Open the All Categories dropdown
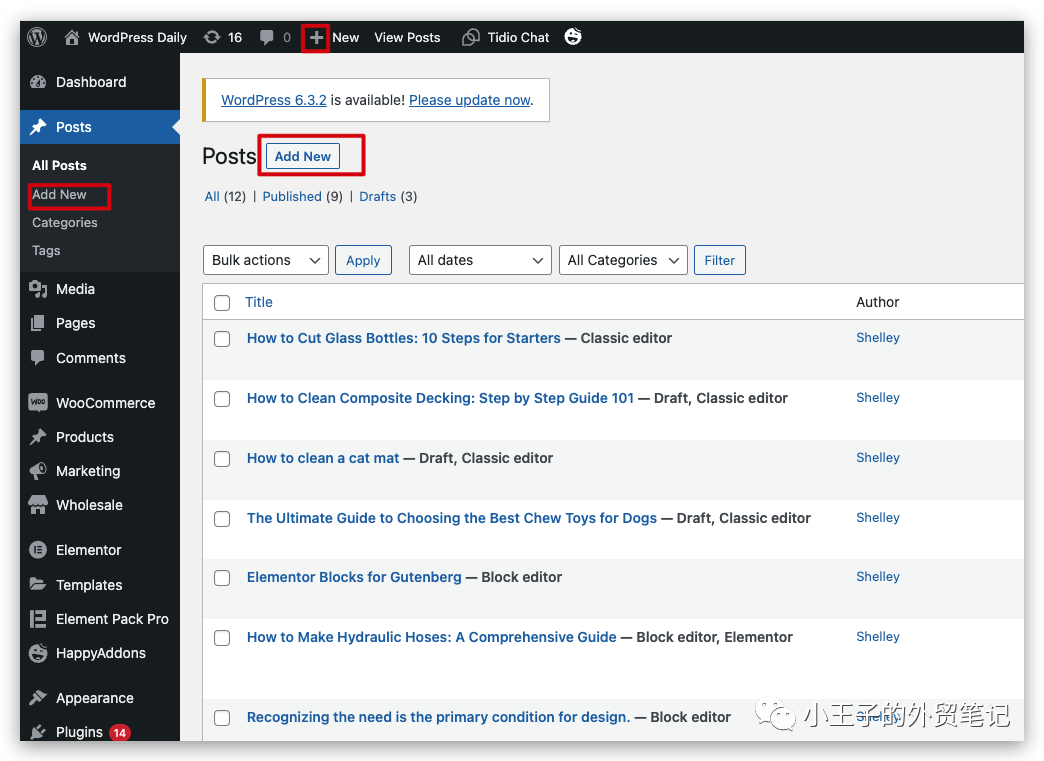This screenshot has height=761, width=1044. tap(623, 260)
